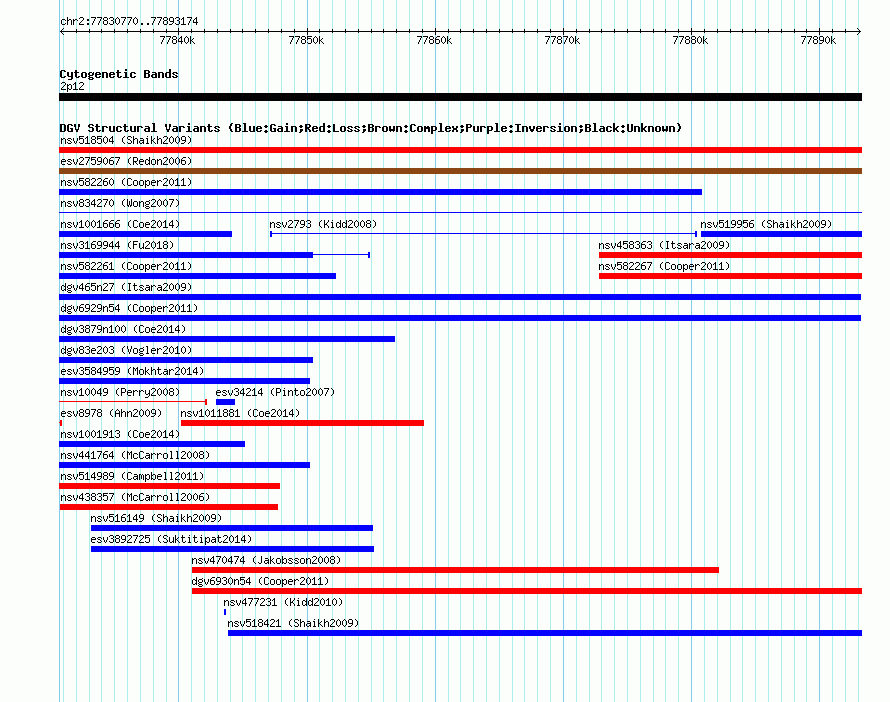
Task: Select the blue nsv582260 gain bar
Action: 380,192
